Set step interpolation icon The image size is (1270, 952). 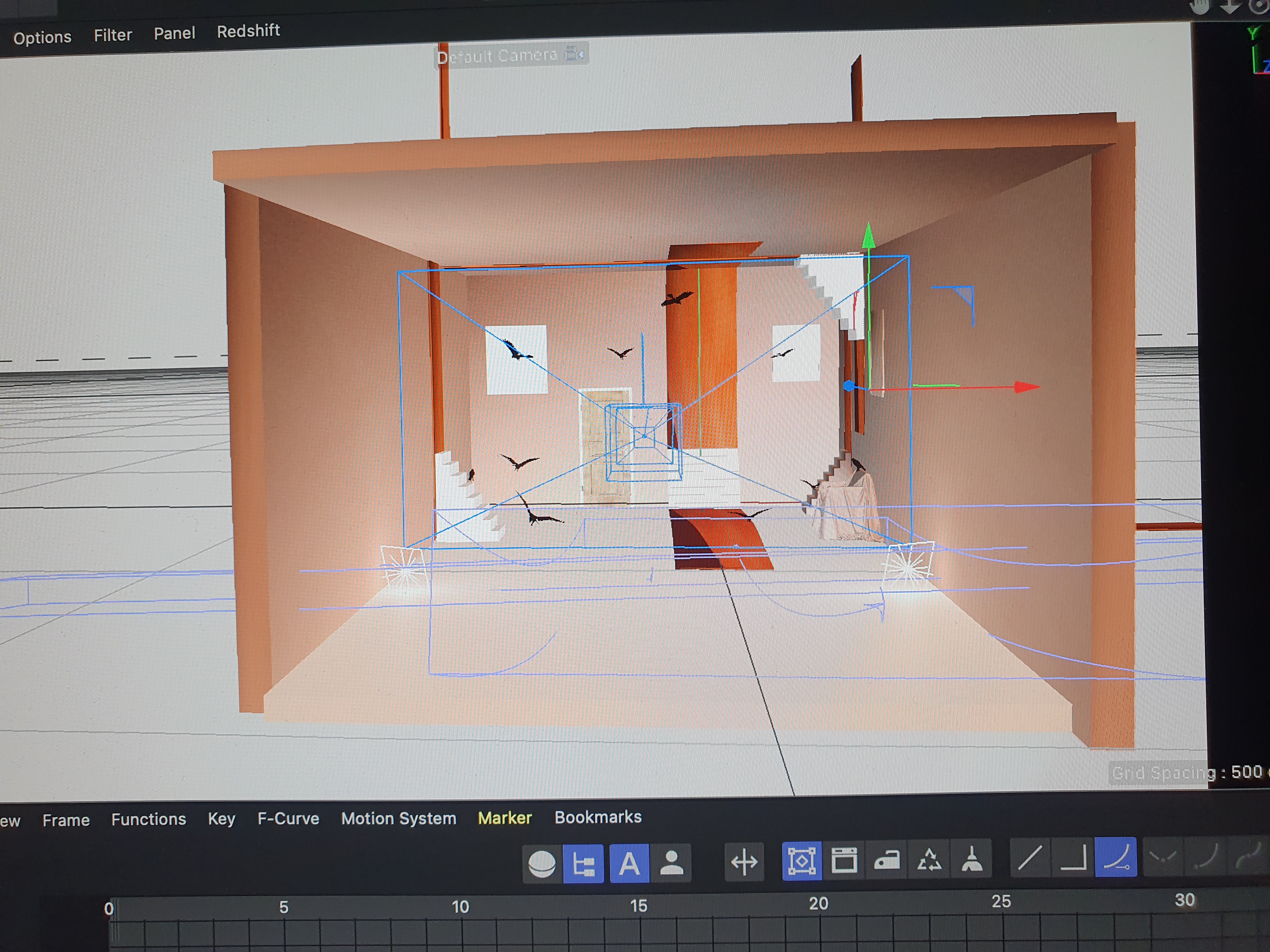[x=1073, y=858]
